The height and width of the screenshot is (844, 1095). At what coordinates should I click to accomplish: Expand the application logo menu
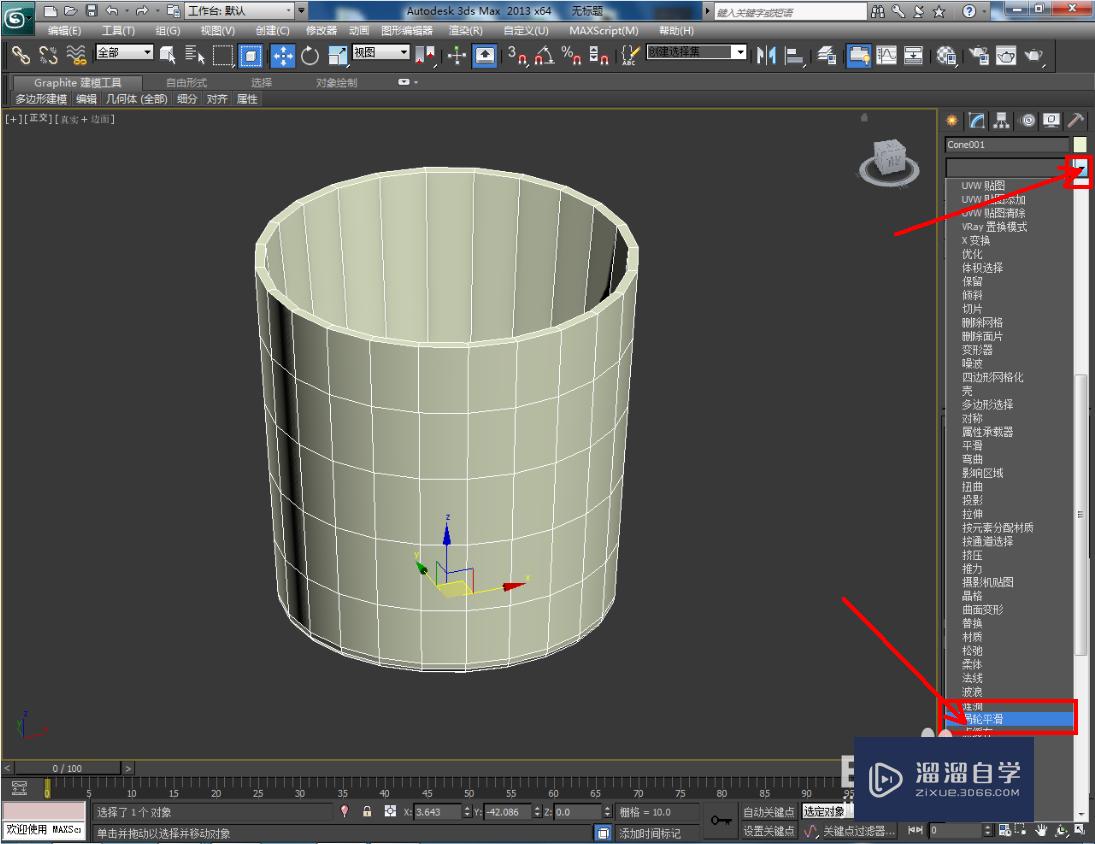16,17
